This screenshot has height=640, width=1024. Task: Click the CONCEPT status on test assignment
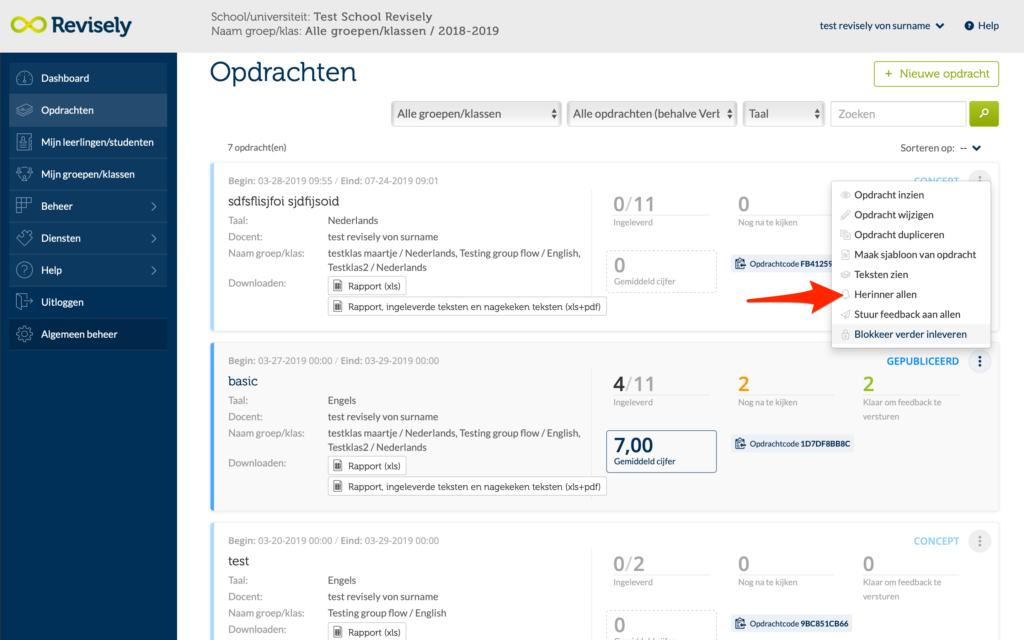tap(936, 541)
